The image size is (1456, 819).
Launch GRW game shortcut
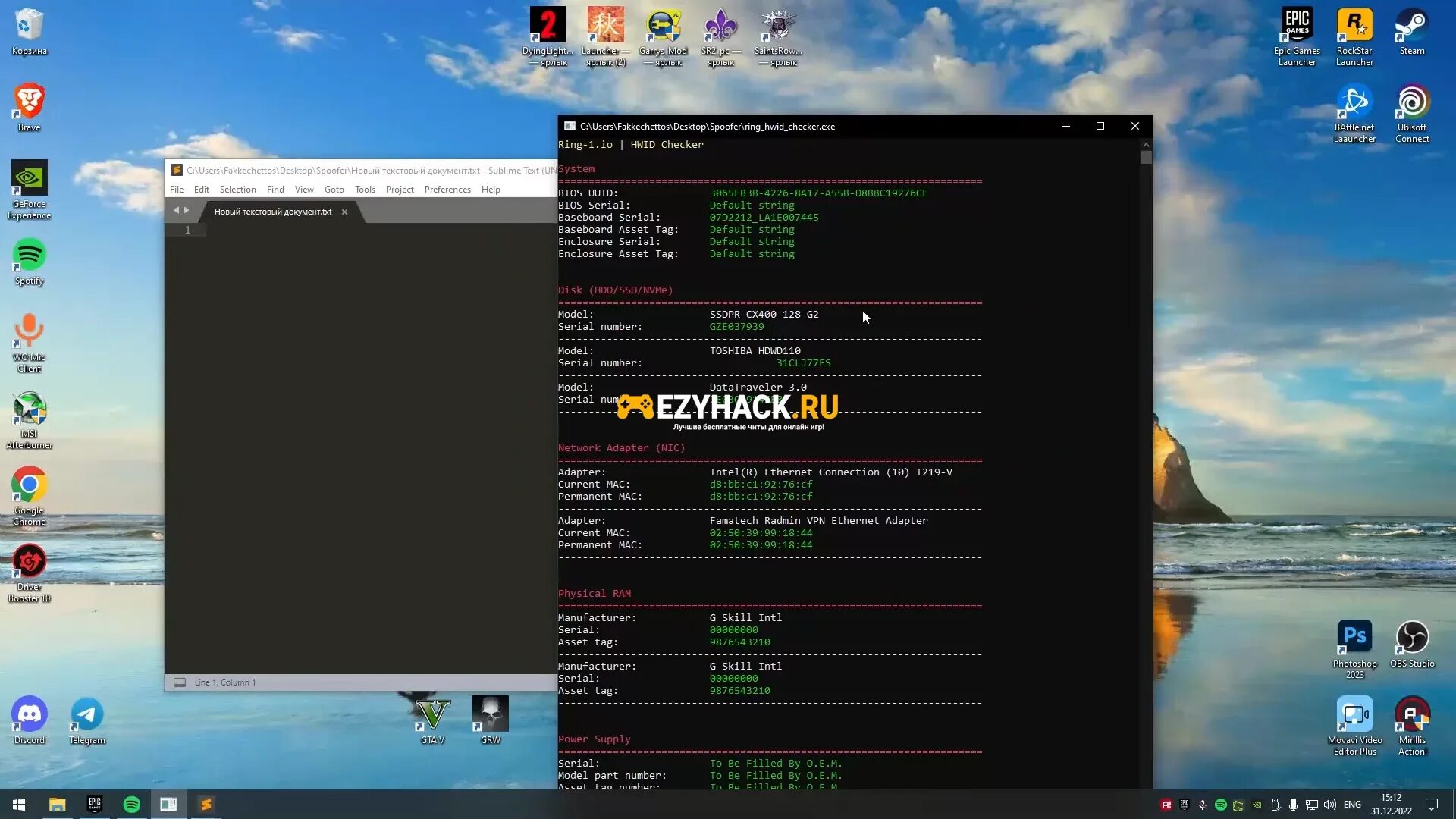pyautogui.click(x=490, y=721)
